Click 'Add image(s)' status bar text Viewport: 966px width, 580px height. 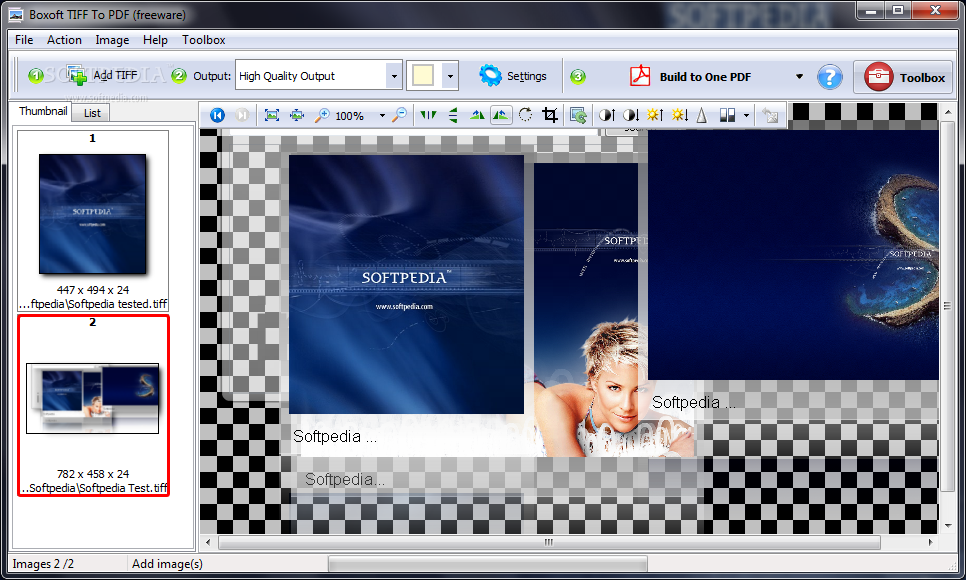(x=167, y=564)
